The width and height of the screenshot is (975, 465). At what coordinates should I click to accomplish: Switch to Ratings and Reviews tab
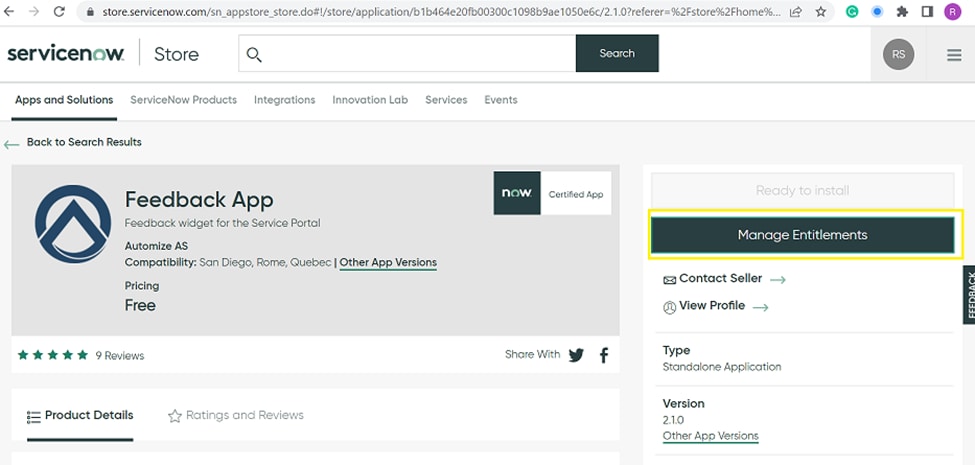(x=236, y=415)
